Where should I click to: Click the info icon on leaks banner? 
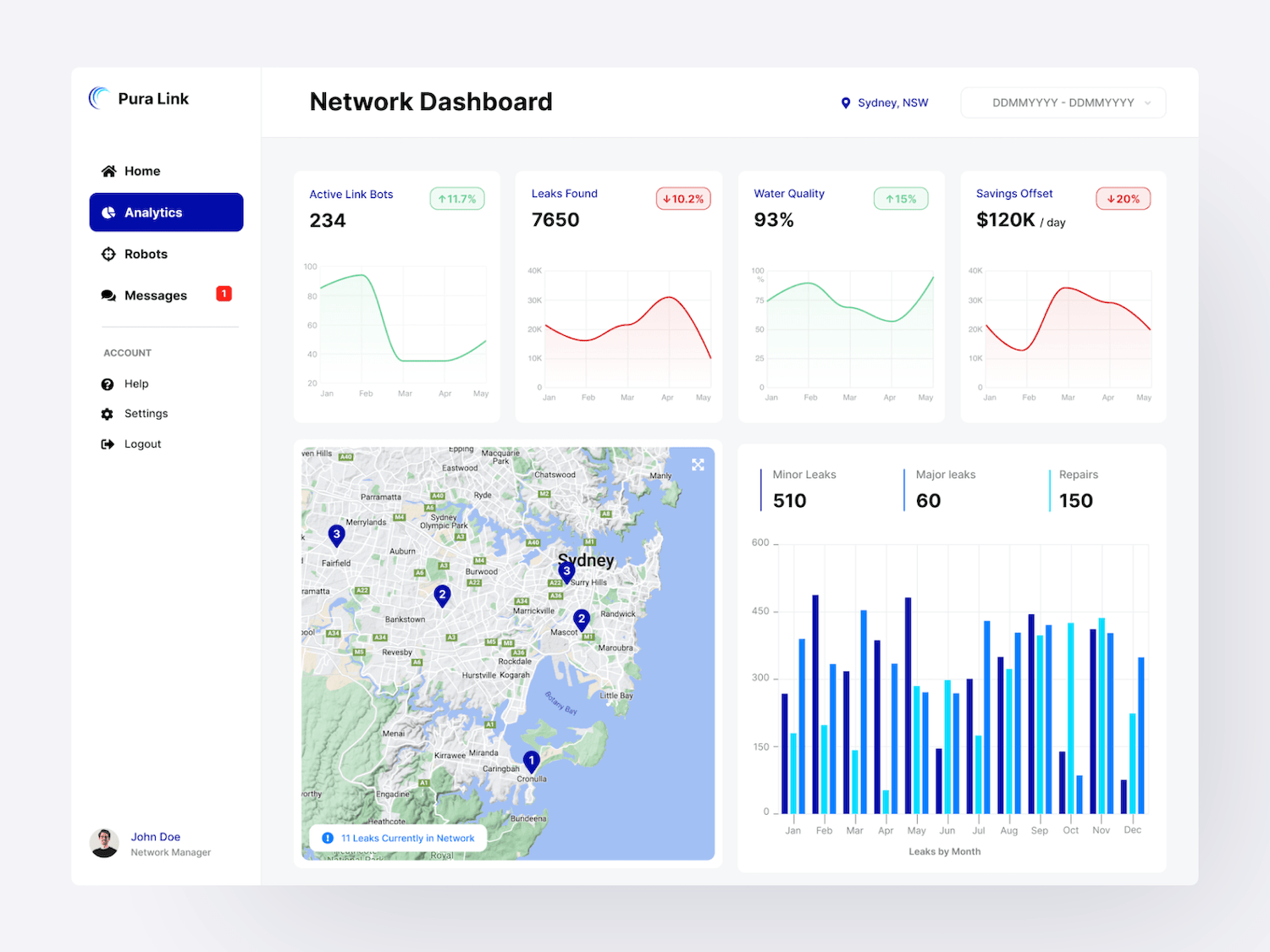pyautogui.click(x=328, y=839)
